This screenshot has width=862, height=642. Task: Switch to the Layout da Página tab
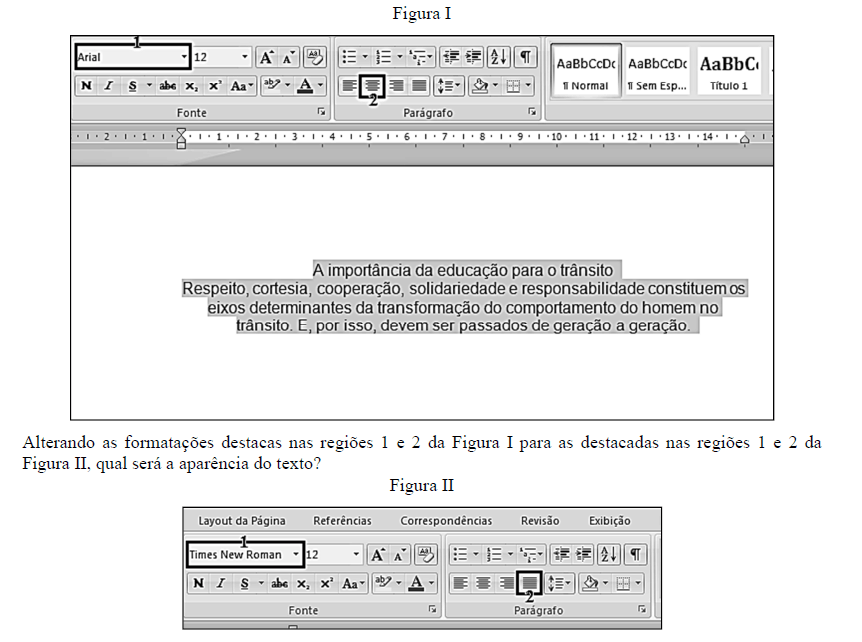click(x=241, y=520)
